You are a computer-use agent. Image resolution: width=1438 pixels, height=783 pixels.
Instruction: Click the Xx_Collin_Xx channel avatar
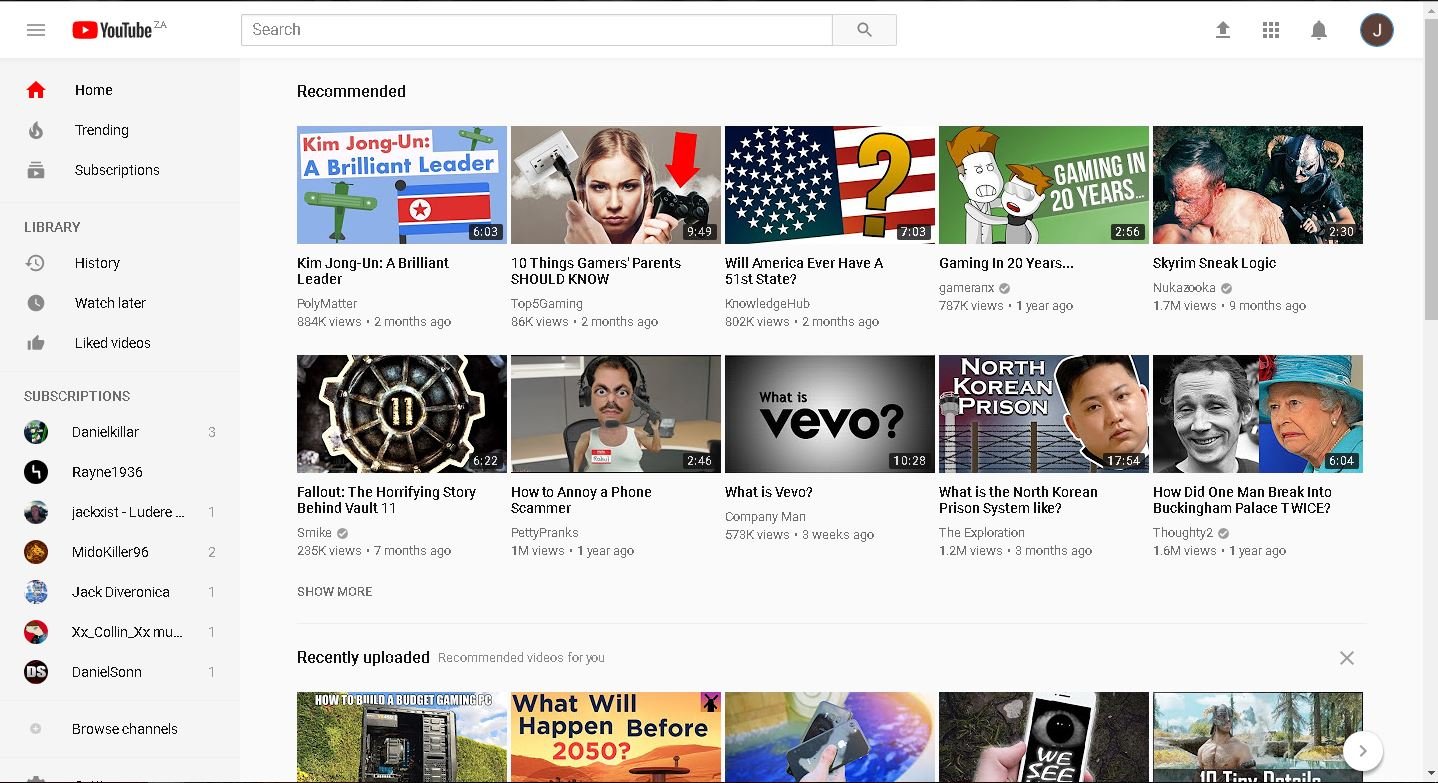pos(36,632)
